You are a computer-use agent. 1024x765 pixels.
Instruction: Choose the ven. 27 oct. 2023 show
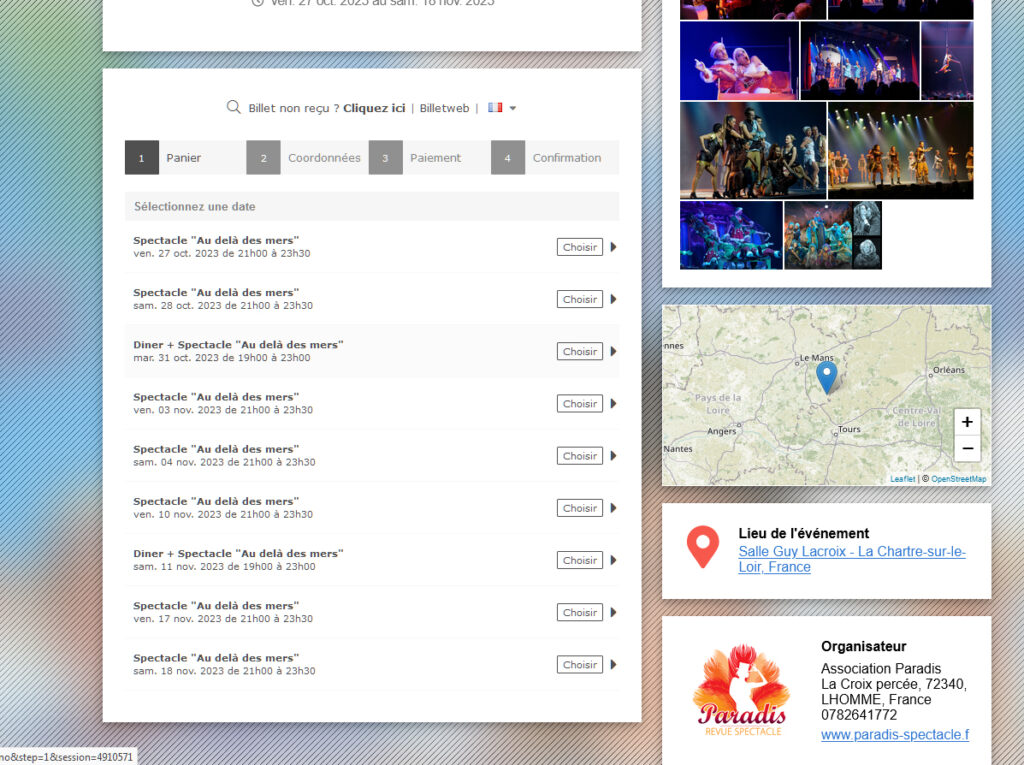[x=579, y=247]
